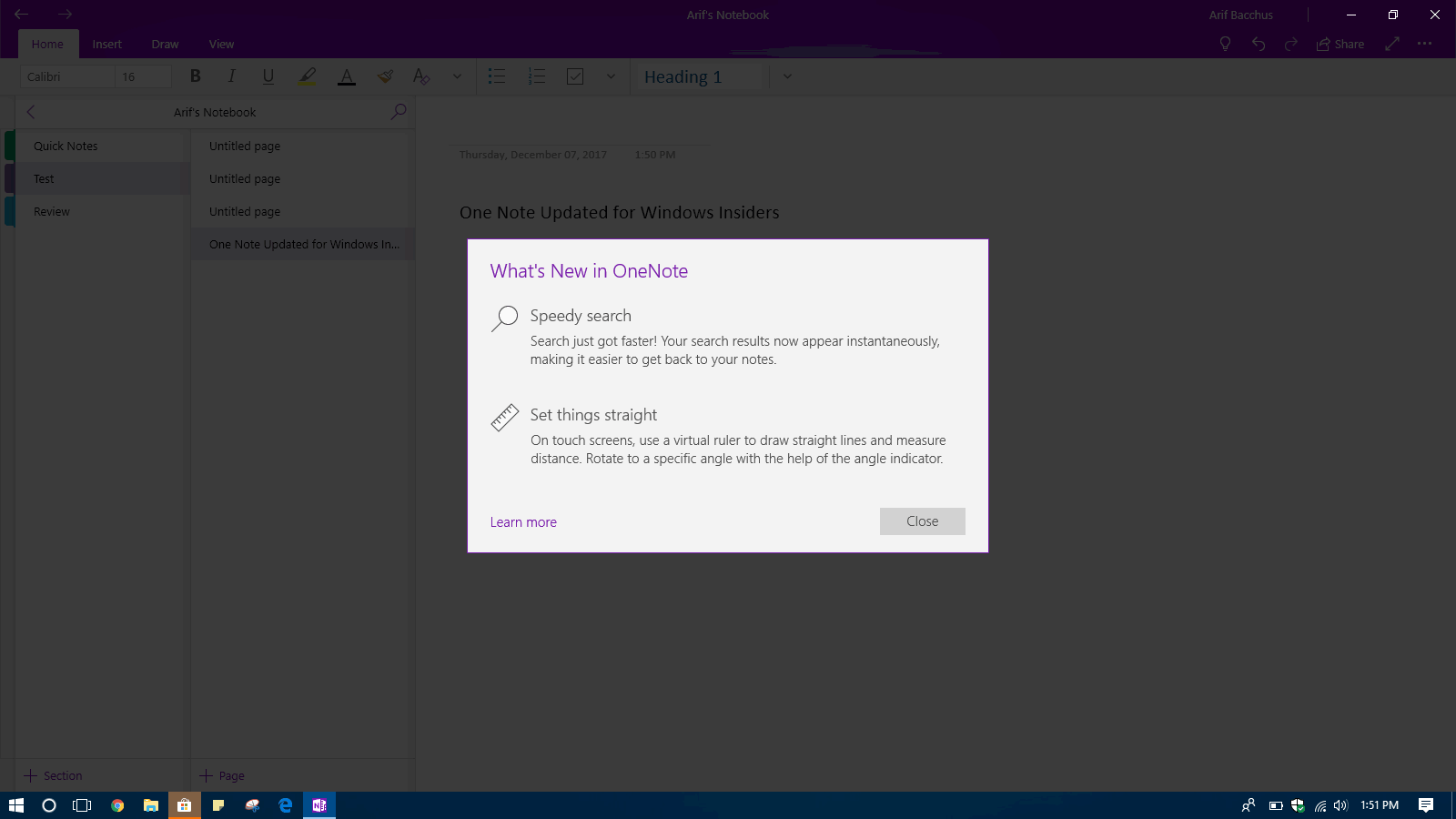Open the One Note Updated for Windows page

coord(303,244)
